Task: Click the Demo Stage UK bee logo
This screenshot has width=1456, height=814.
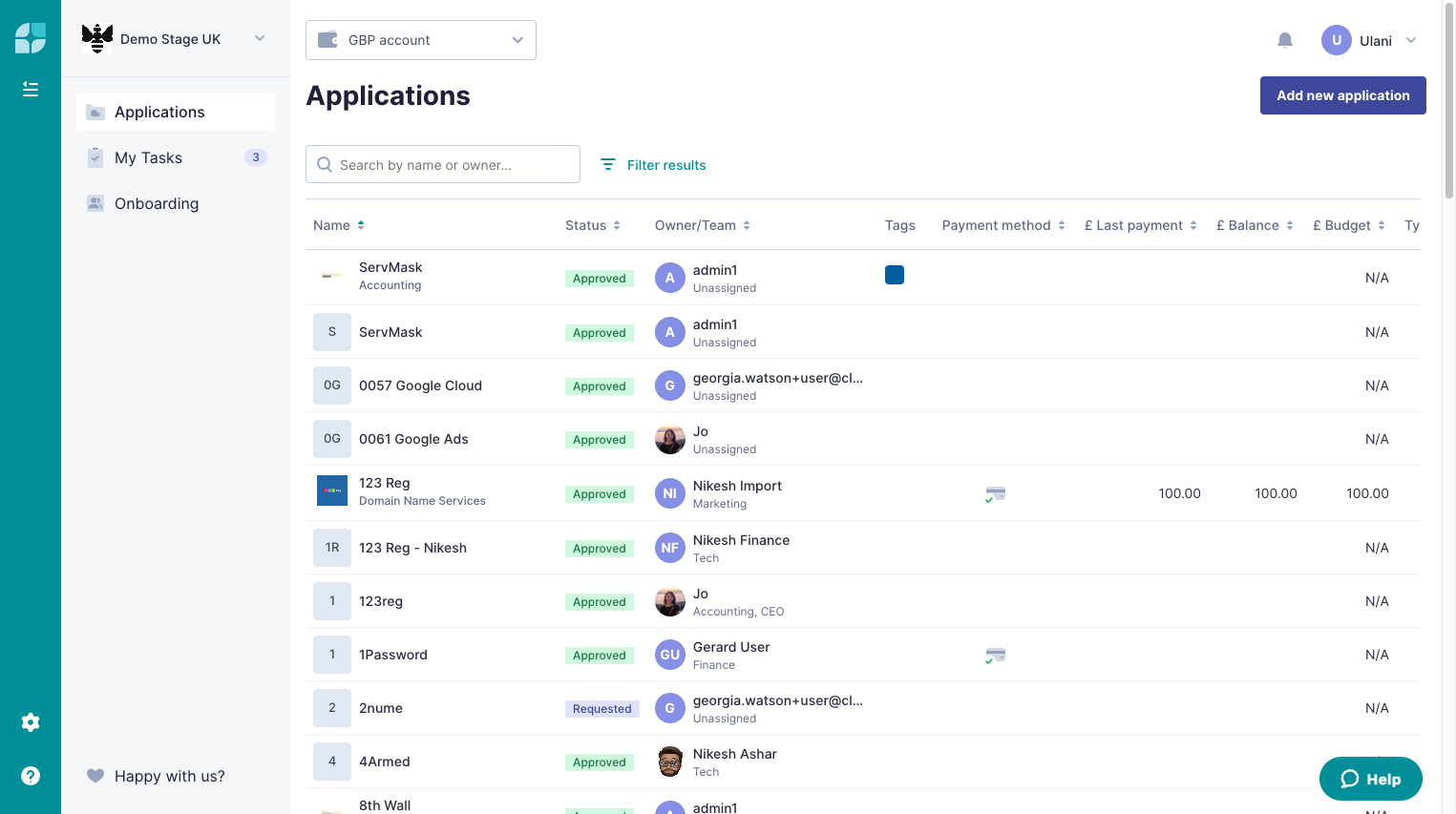Action: [97, 38]
